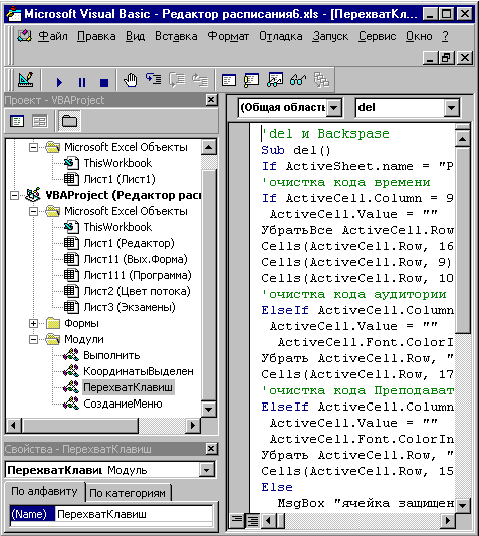The width and height of the screenshot is (479, 536).
Task: Open the Общая область object dropdown
Action: coord(333,108)
